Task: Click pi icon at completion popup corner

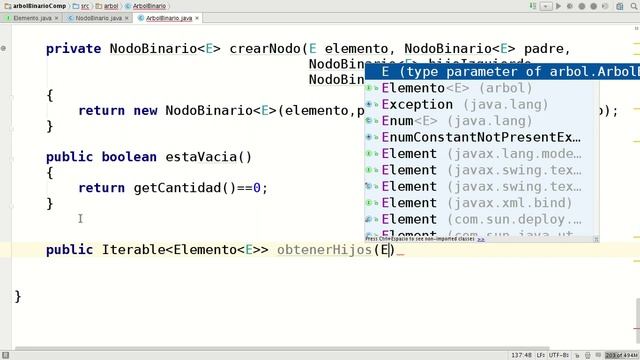Action: (x=596, y=239)
